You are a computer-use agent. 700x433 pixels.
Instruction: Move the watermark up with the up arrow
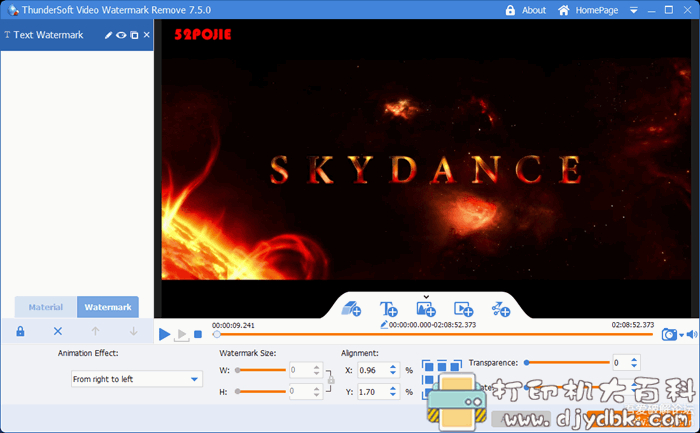(95, 331)
